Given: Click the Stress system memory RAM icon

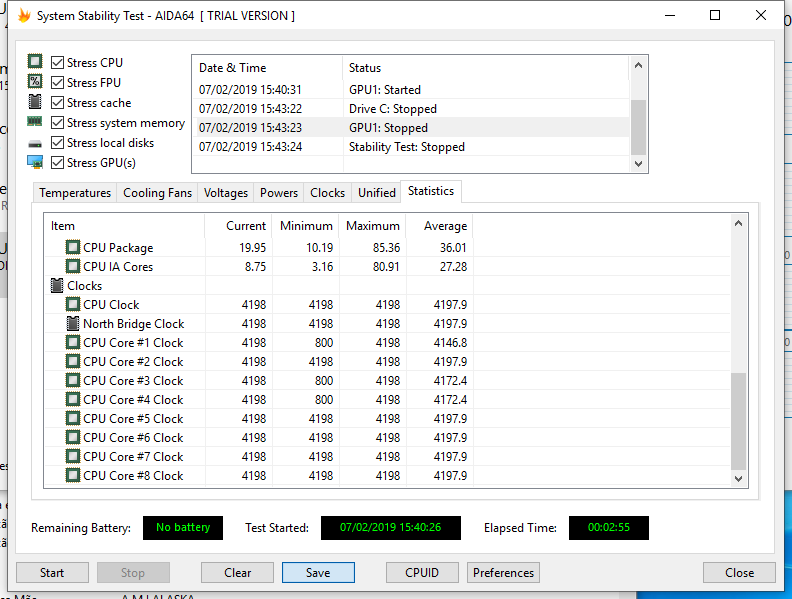Looking at the screenshot, I should [35, 121].
